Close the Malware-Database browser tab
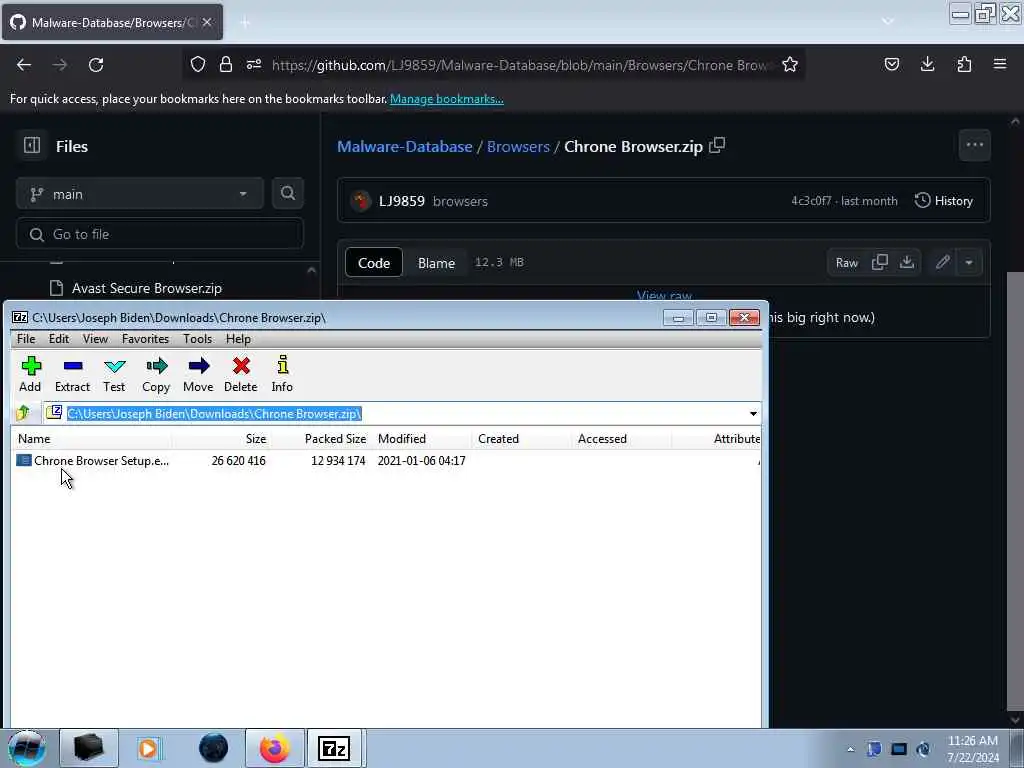This screenshot has width=1024, height=768. 206,22
